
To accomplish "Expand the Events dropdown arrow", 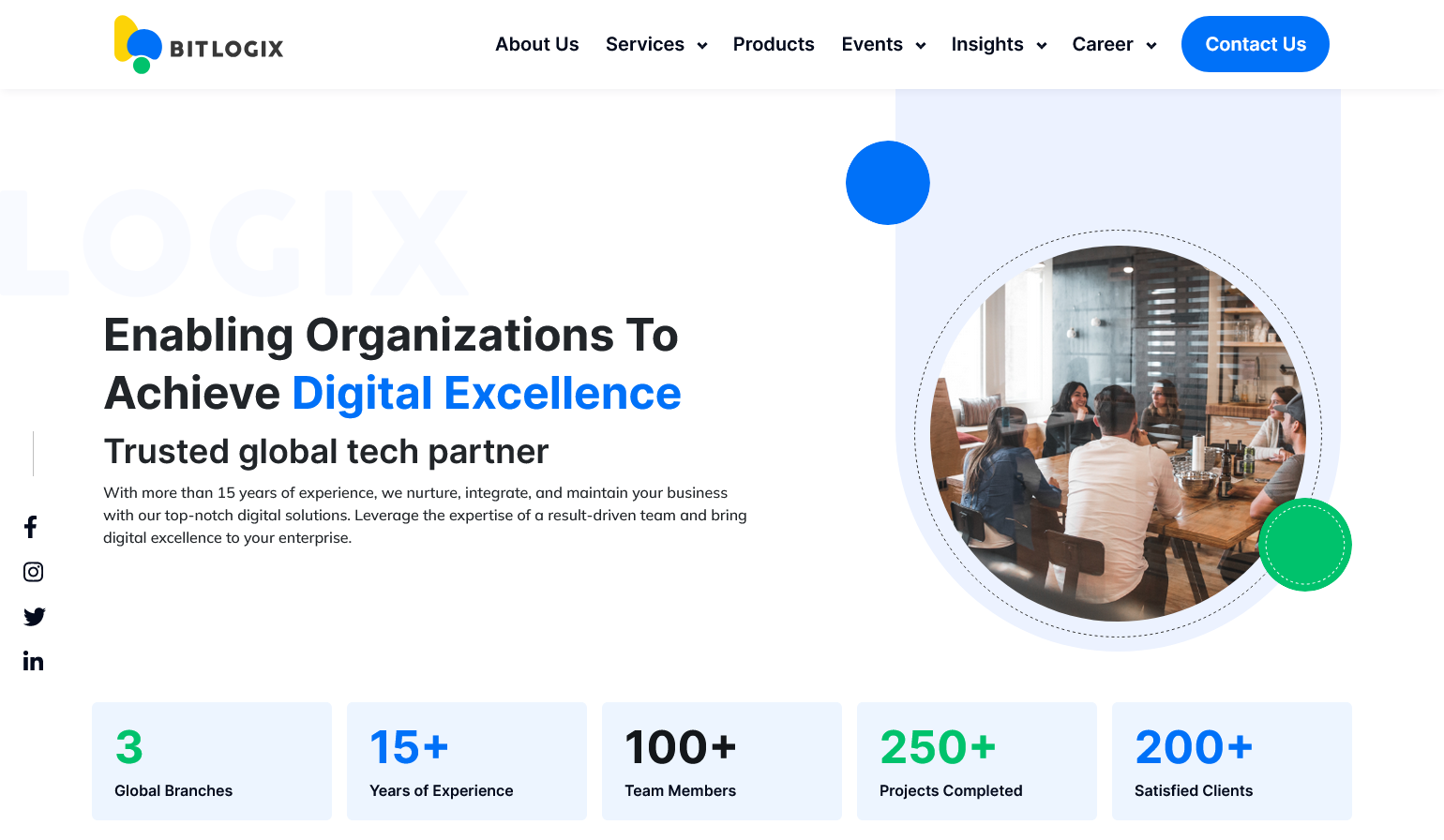I will [920, 46].
